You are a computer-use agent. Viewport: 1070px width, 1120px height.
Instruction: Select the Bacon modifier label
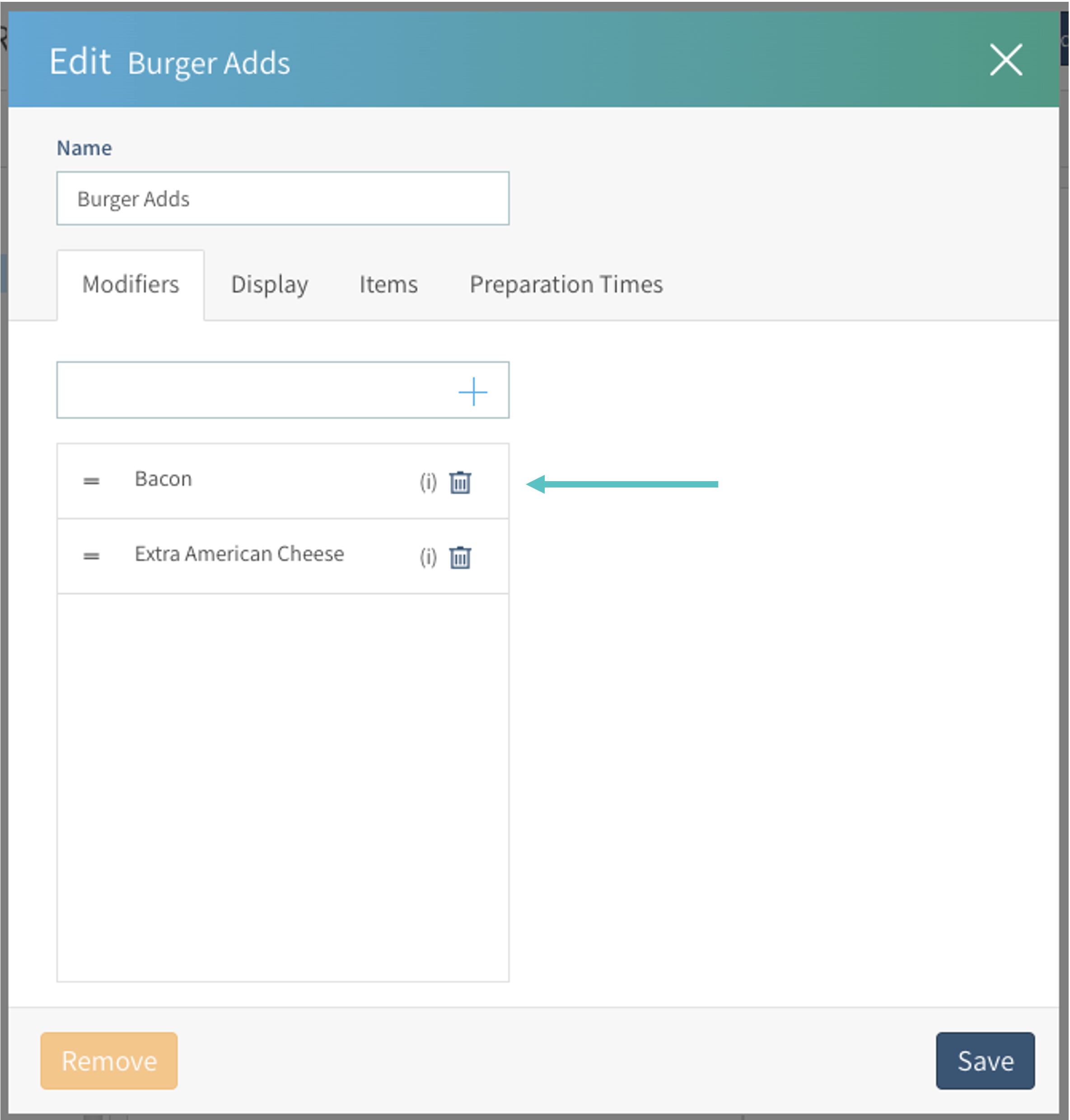(x=163, y=479)
